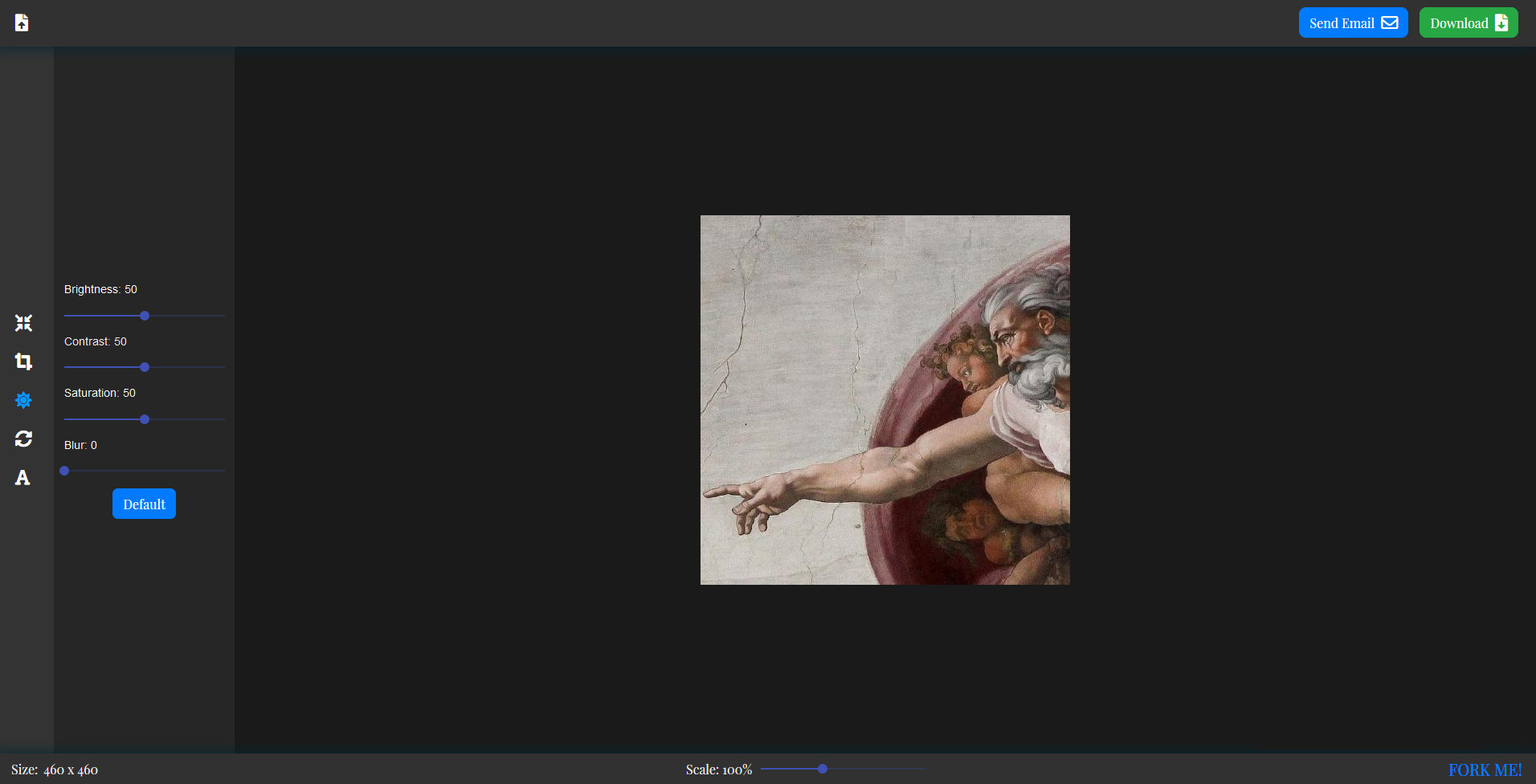Click the Saturation: 50 label

click(100, 393)
